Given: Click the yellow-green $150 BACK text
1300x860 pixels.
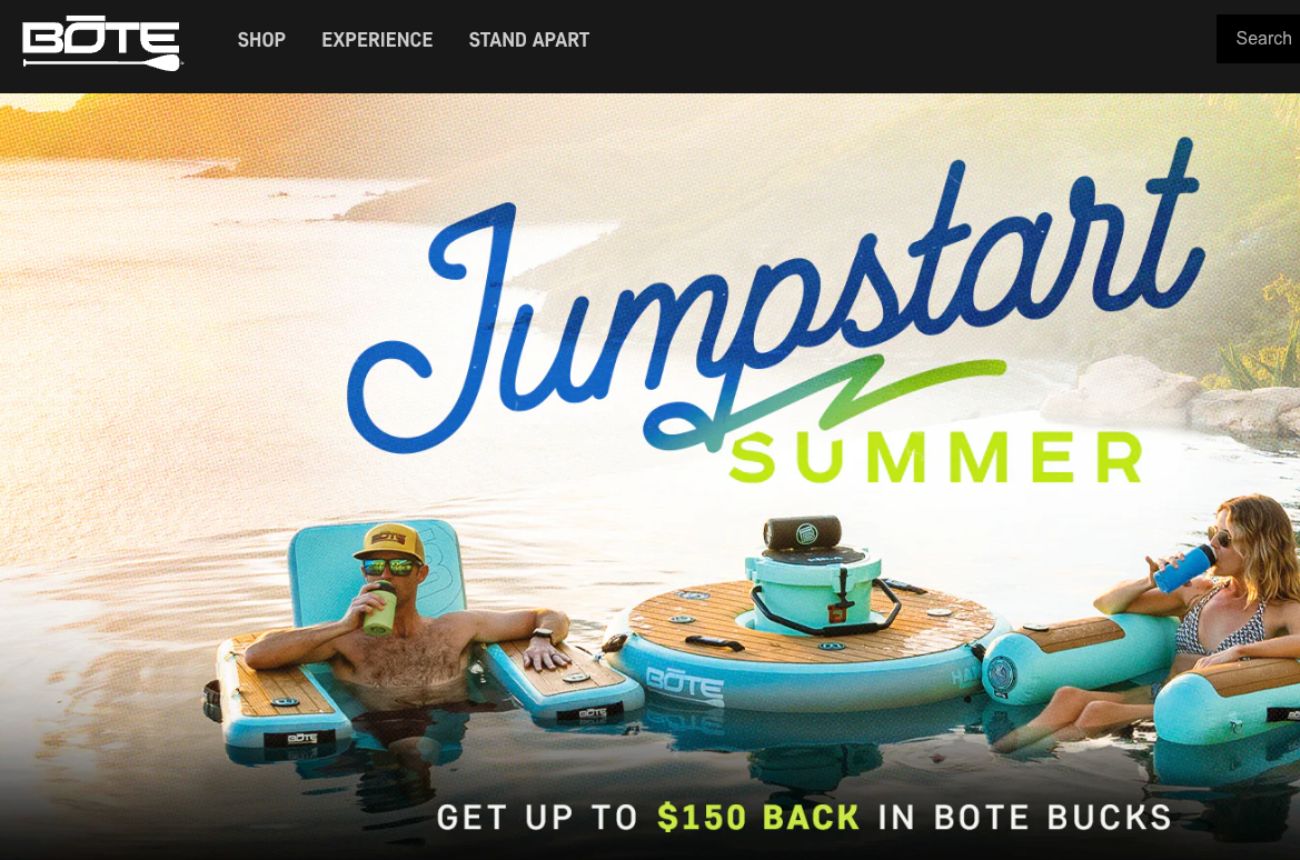Looking at the screenshot, I should [759, 817].
